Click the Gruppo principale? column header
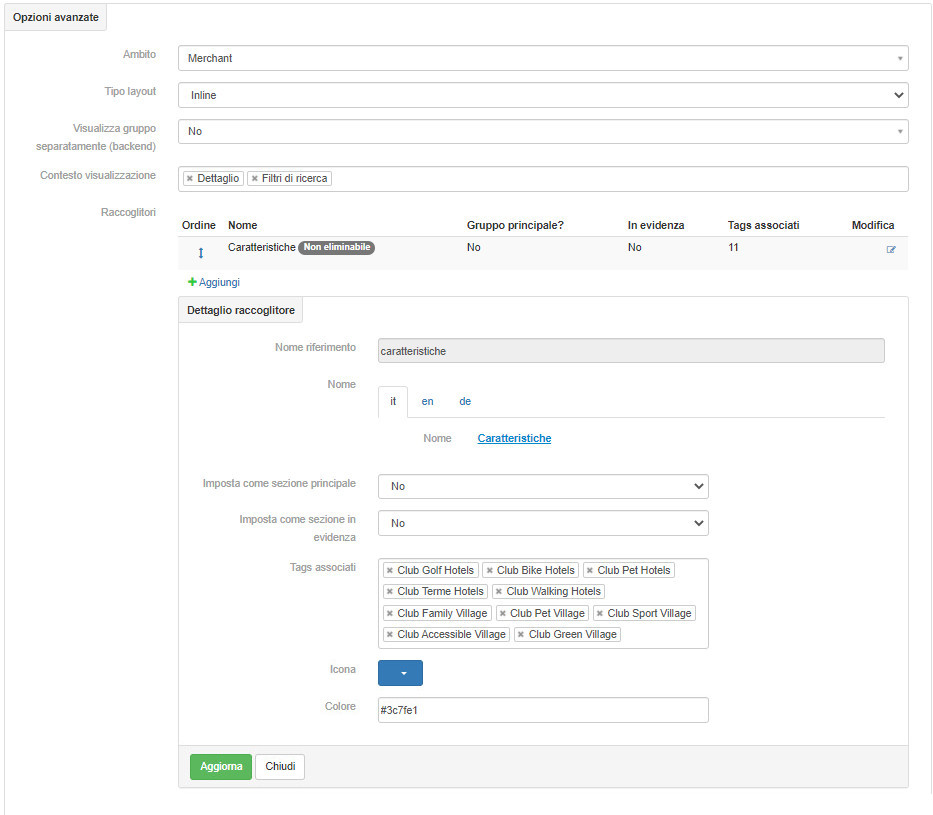The image size is (933, 815). [515, 225]
